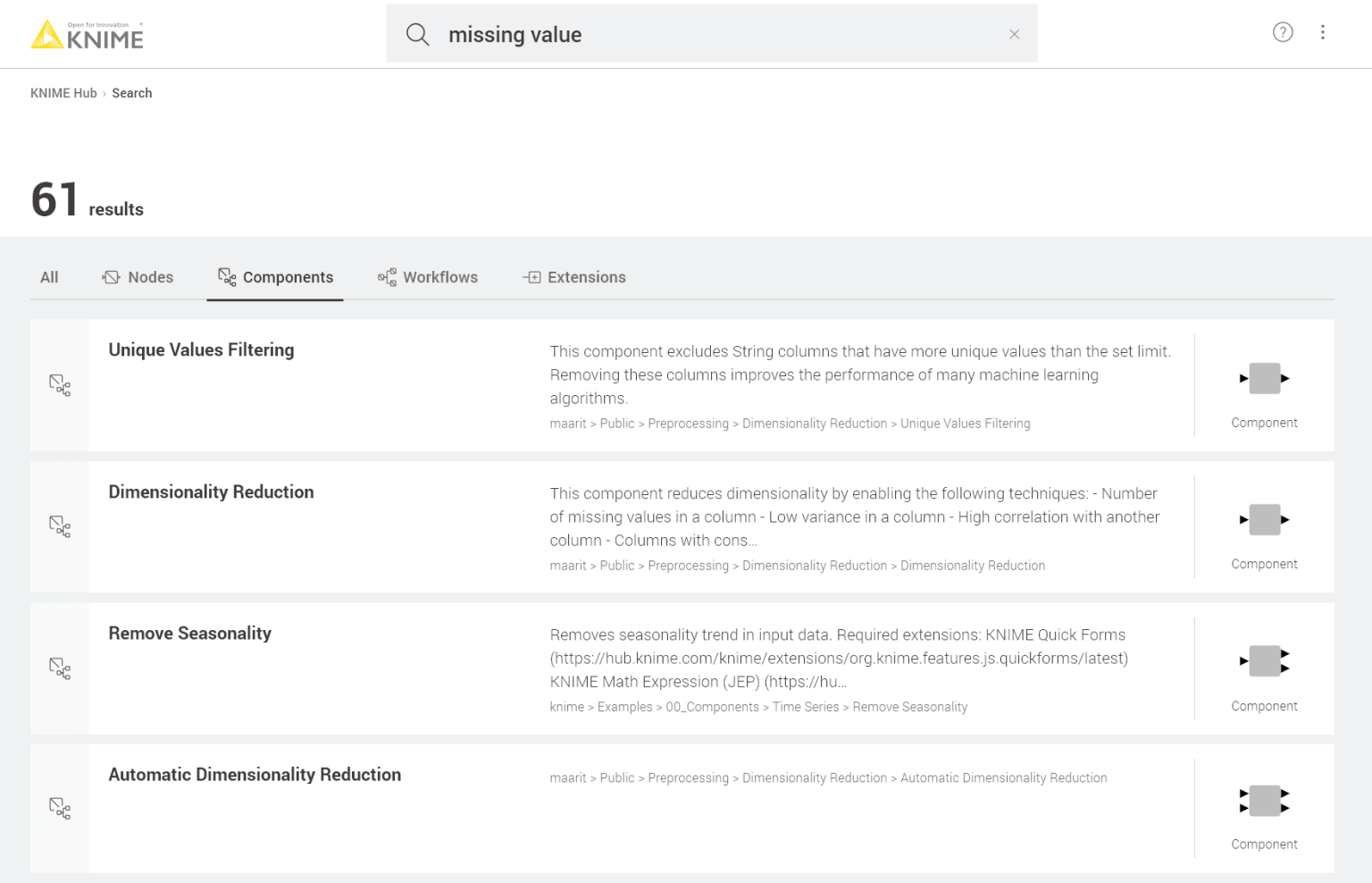Click the KNIME logo
Screen dimensions: 1372x883
tap(87, 35)
